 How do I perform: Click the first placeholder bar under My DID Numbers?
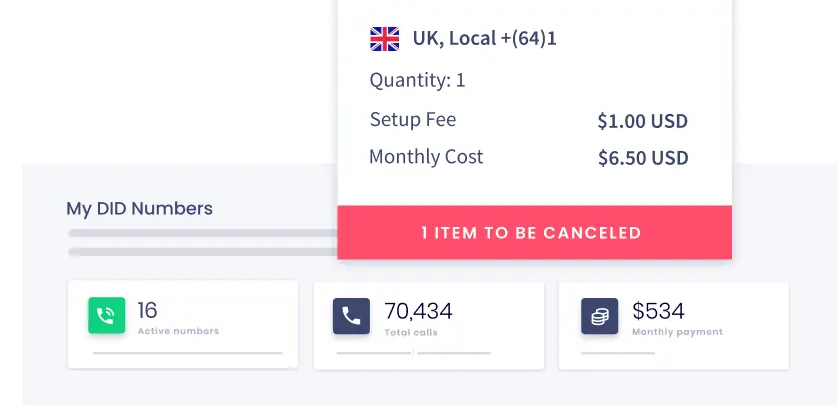[x=203, y=233]
